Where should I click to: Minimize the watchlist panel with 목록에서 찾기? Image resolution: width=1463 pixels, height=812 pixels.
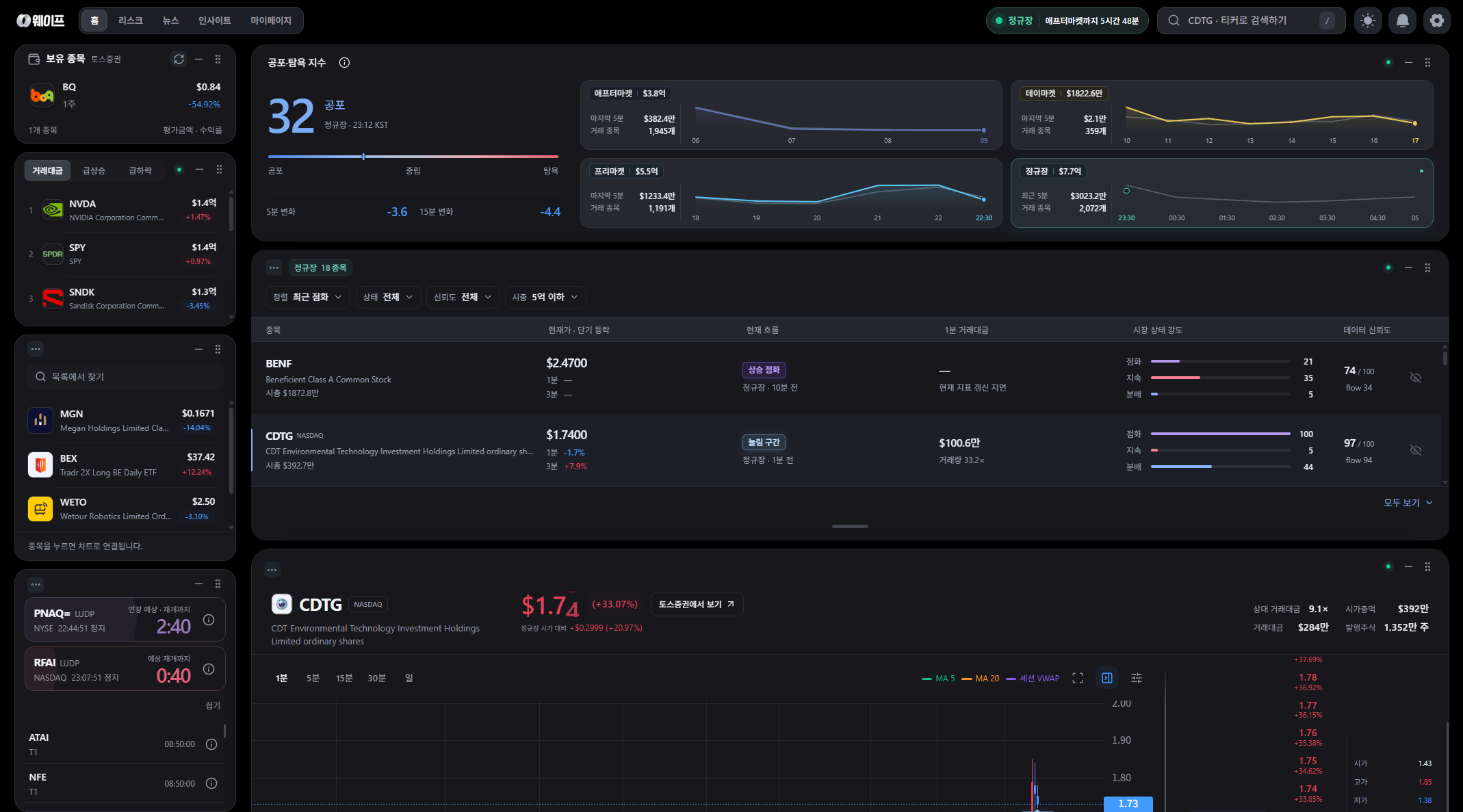coord(198,349)
